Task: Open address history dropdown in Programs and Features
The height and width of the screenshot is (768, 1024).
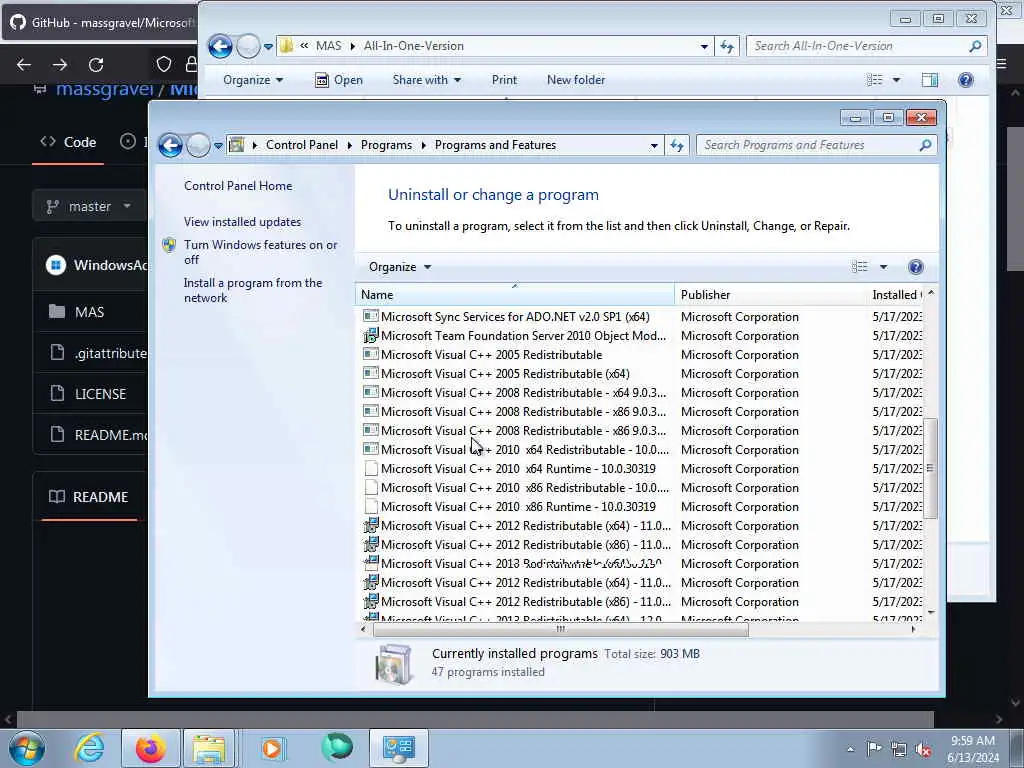Action: click(x=654, y=145)
